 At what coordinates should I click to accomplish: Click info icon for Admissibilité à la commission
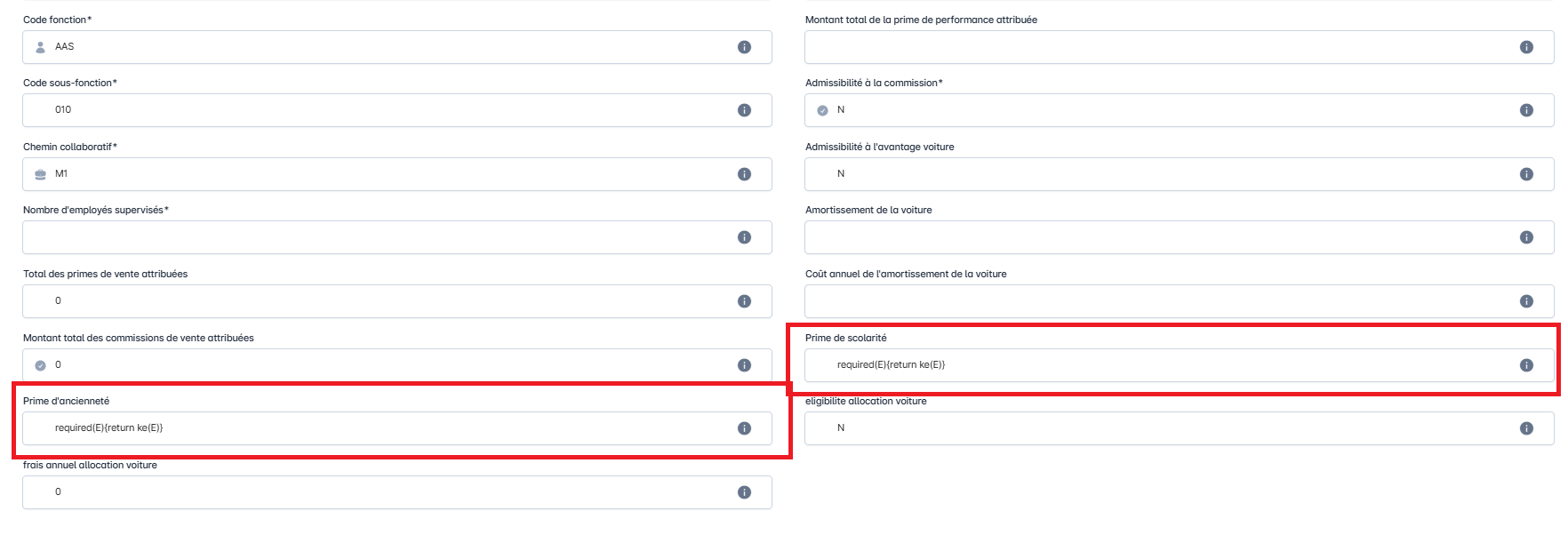[x=1526, y=110]
